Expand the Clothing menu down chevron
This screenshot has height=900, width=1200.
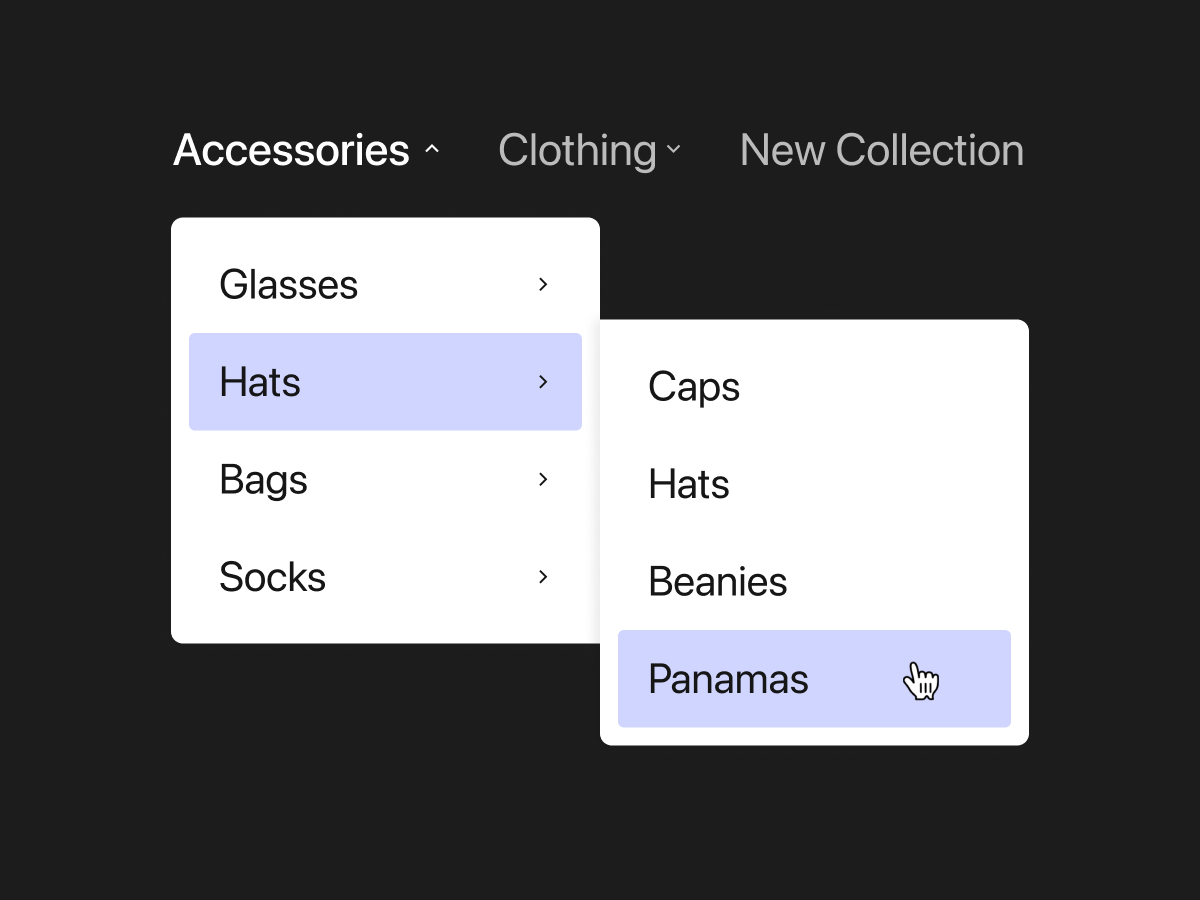tap(674, 149)
